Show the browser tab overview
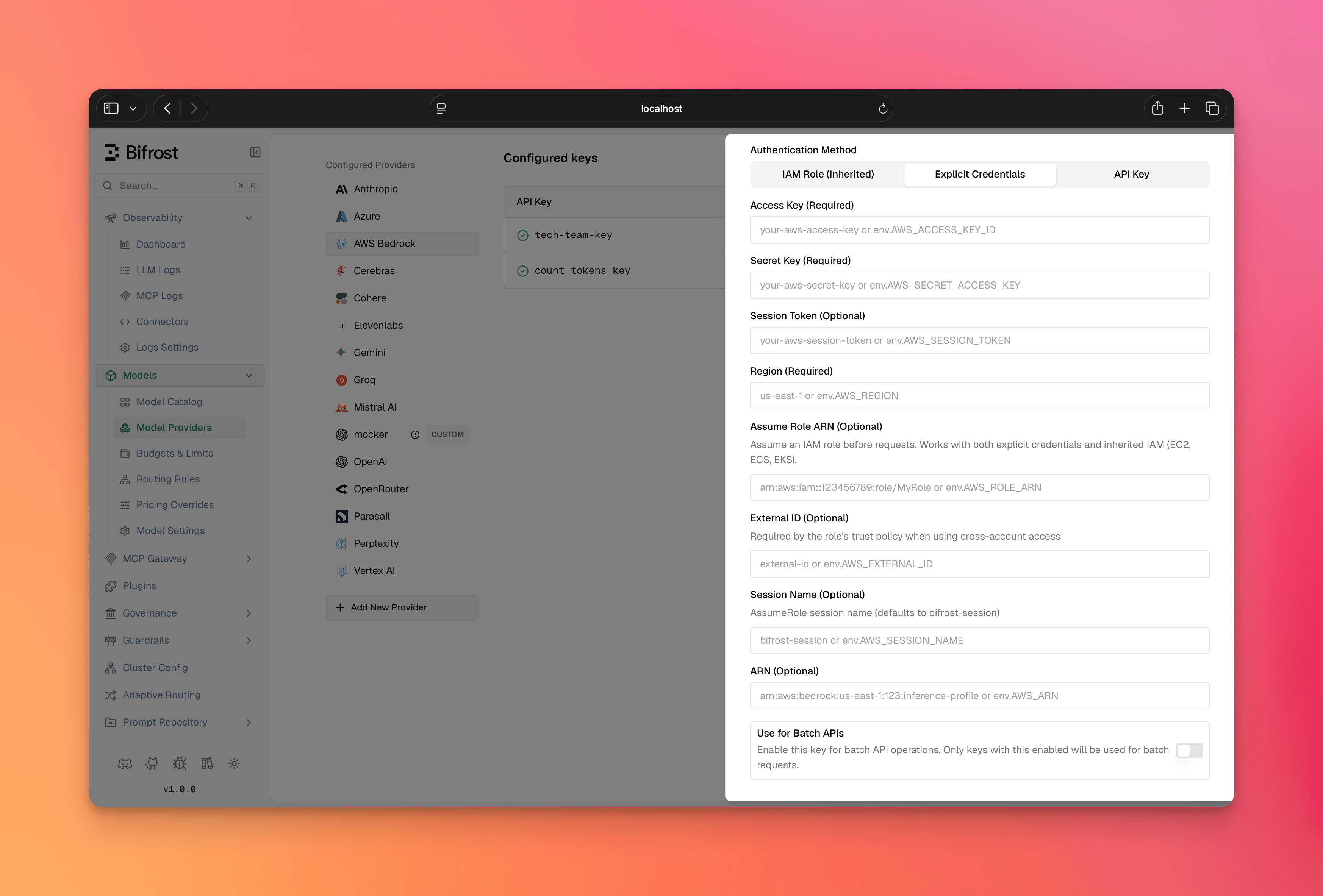The image size is (1323, 896). 1212,108
